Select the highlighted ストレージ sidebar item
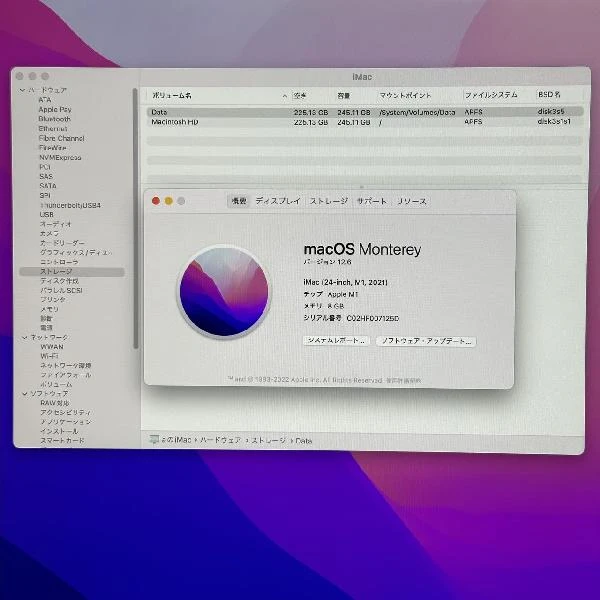The width and height of the screenshot is (600, 600). pyautogui.click(x=72, y=271)
